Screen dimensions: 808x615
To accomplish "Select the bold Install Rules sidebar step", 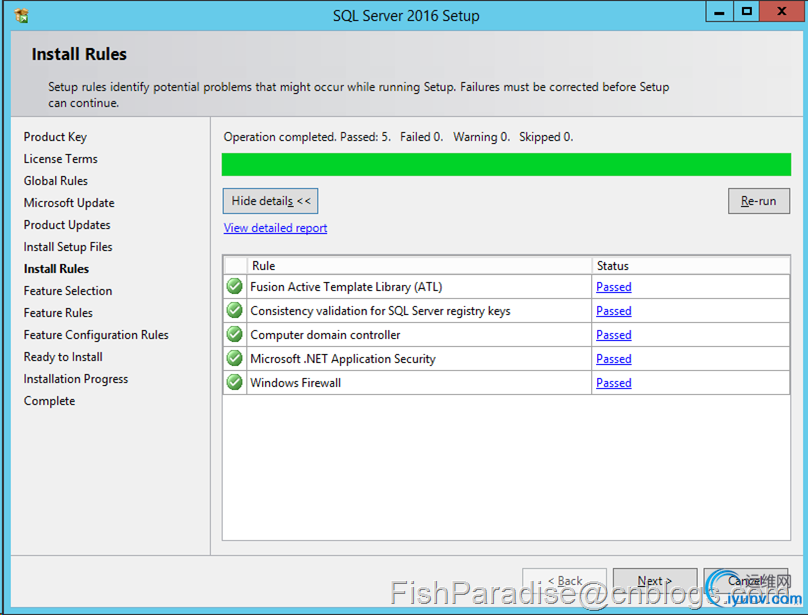I will pyautogui.click(x=56, y=269).
